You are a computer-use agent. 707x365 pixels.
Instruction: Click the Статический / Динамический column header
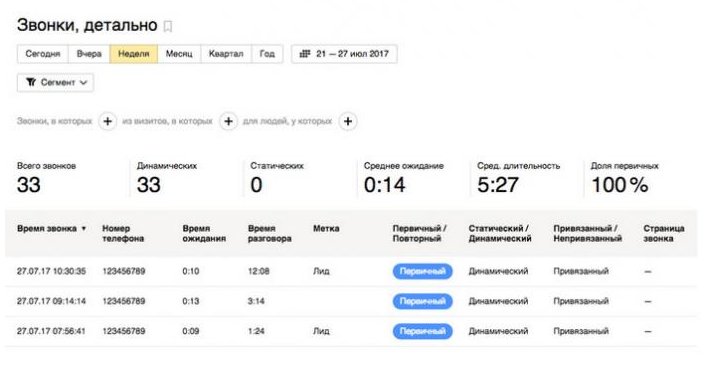(x=500, y=233)
